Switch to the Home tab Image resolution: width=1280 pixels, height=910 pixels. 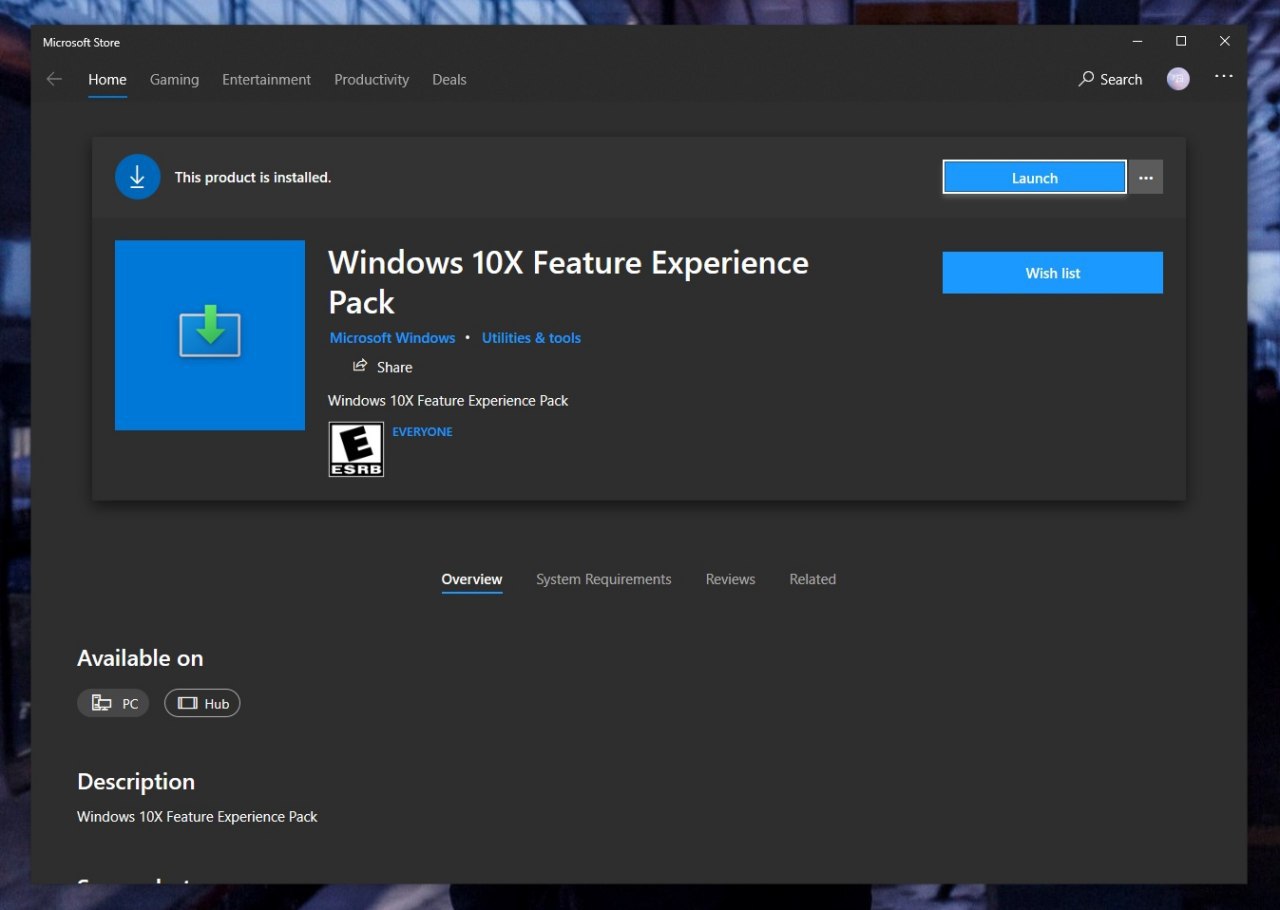point(107,80)
